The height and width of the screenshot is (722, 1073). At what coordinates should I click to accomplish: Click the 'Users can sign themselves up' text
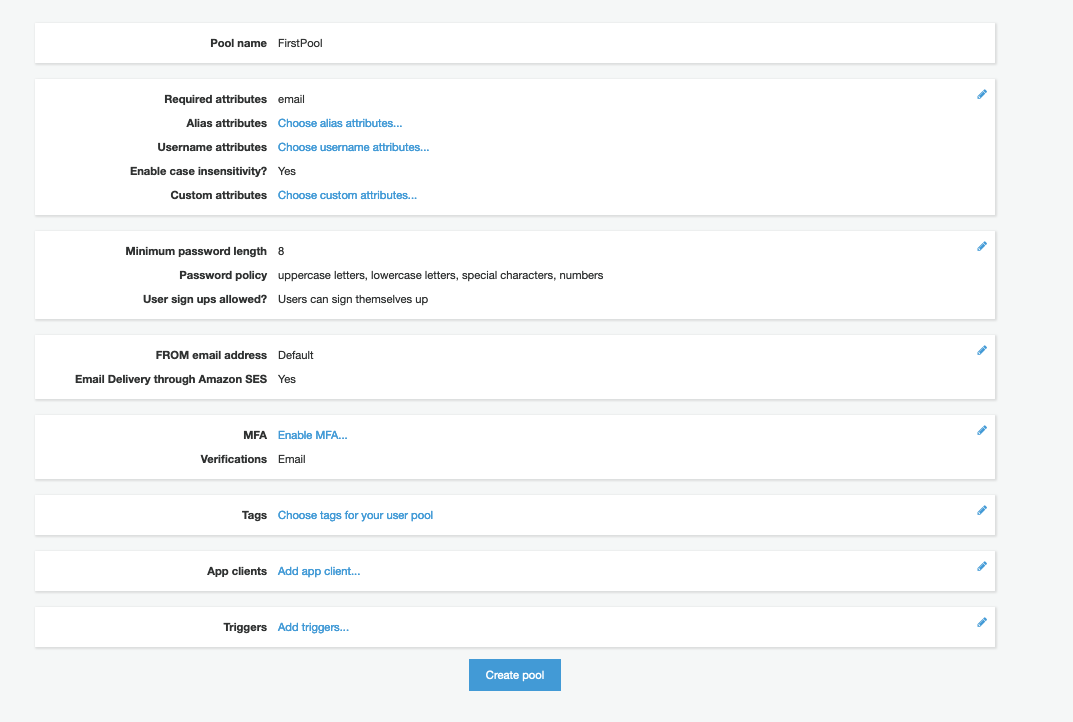[x=353, y=299]
